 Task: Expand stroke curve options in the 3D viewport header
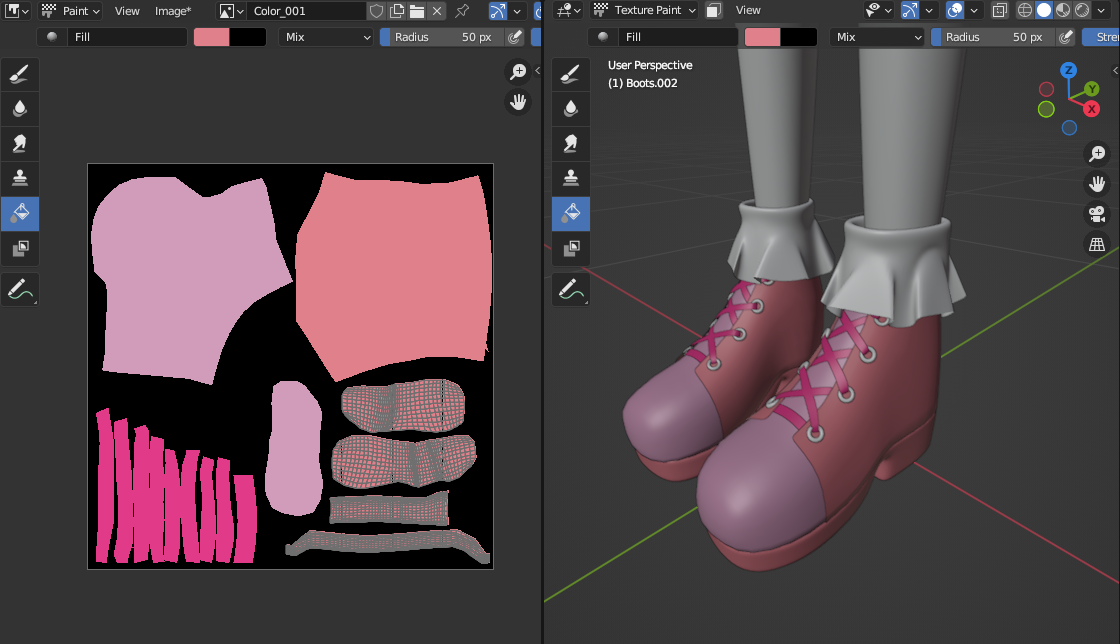(x=929, y=10)
